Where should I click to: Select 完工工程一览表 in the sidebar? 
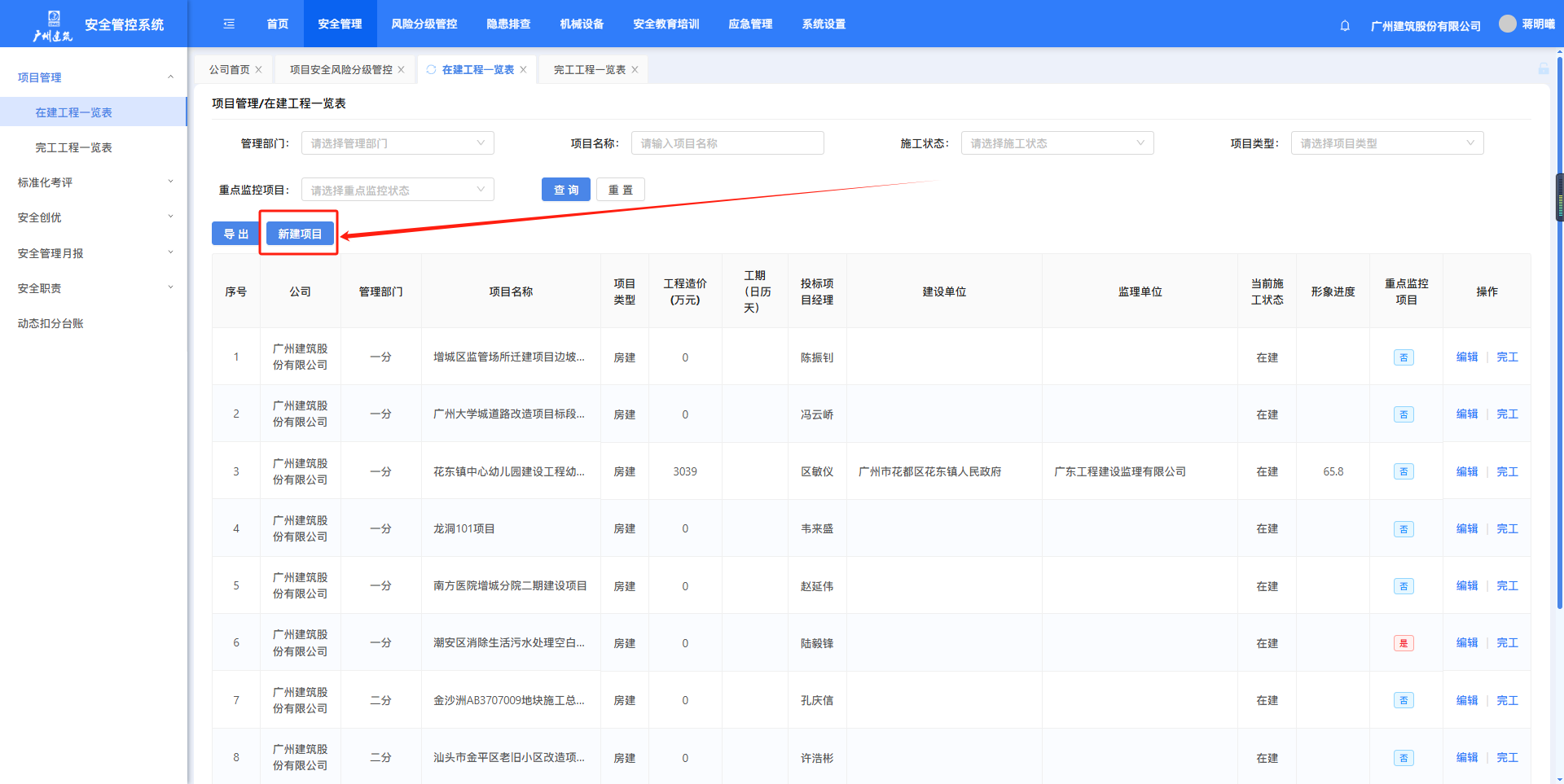73,147
